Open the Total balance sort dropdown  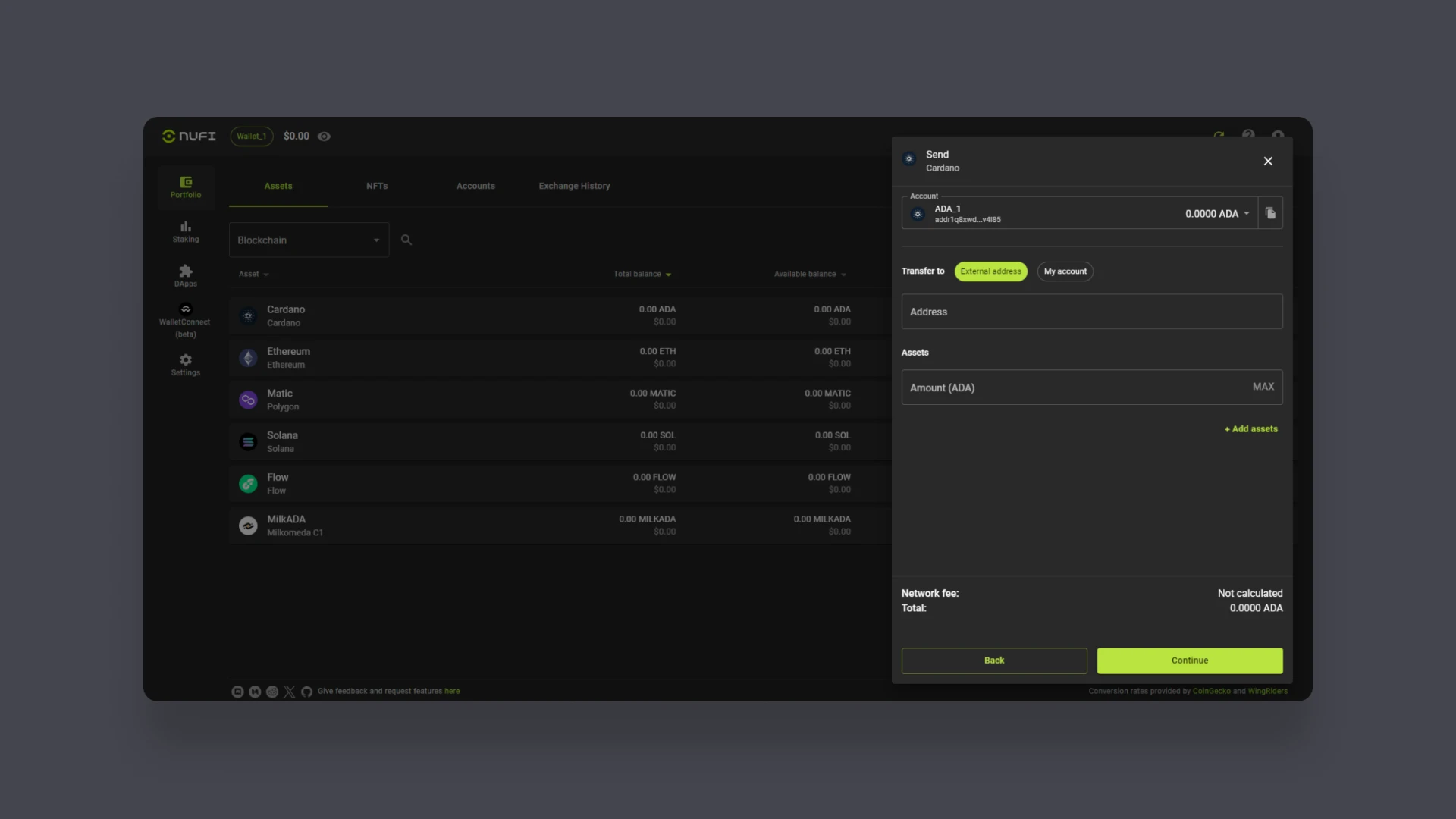(x=642, y=274)
